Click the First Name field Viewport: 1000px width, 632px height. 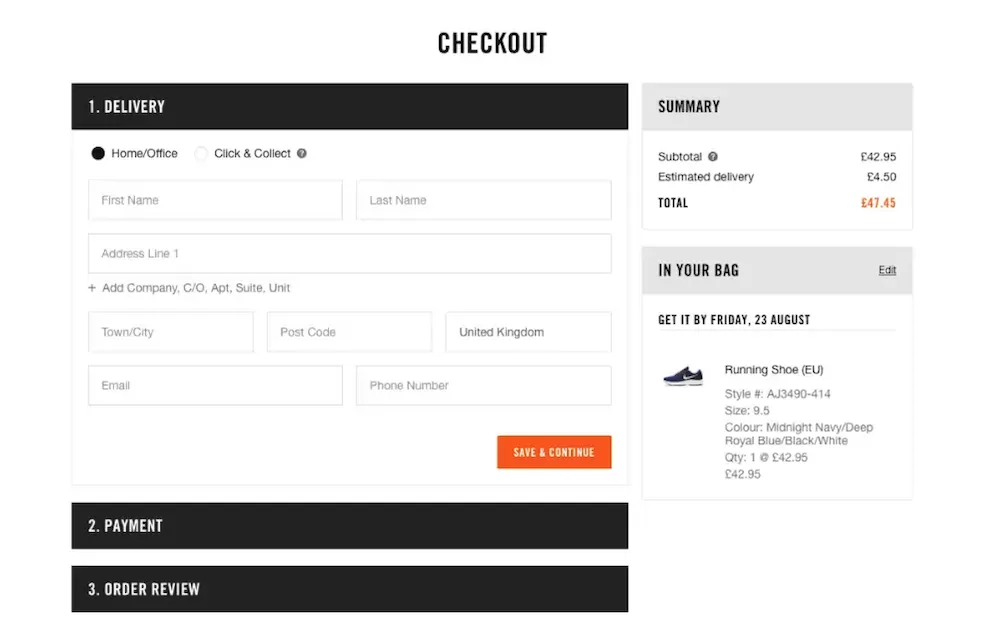coord(216,200)
